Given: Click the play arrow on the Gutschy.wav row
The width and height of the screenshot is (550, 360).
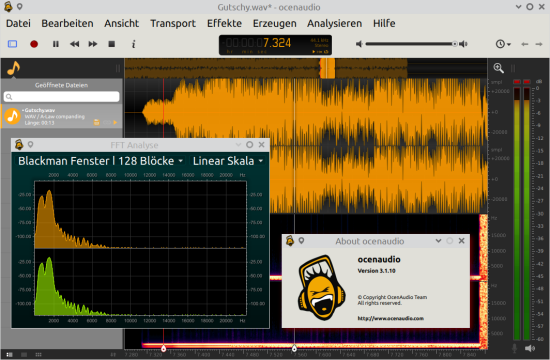Looking at the screenshot, I should tap(115, 122).
